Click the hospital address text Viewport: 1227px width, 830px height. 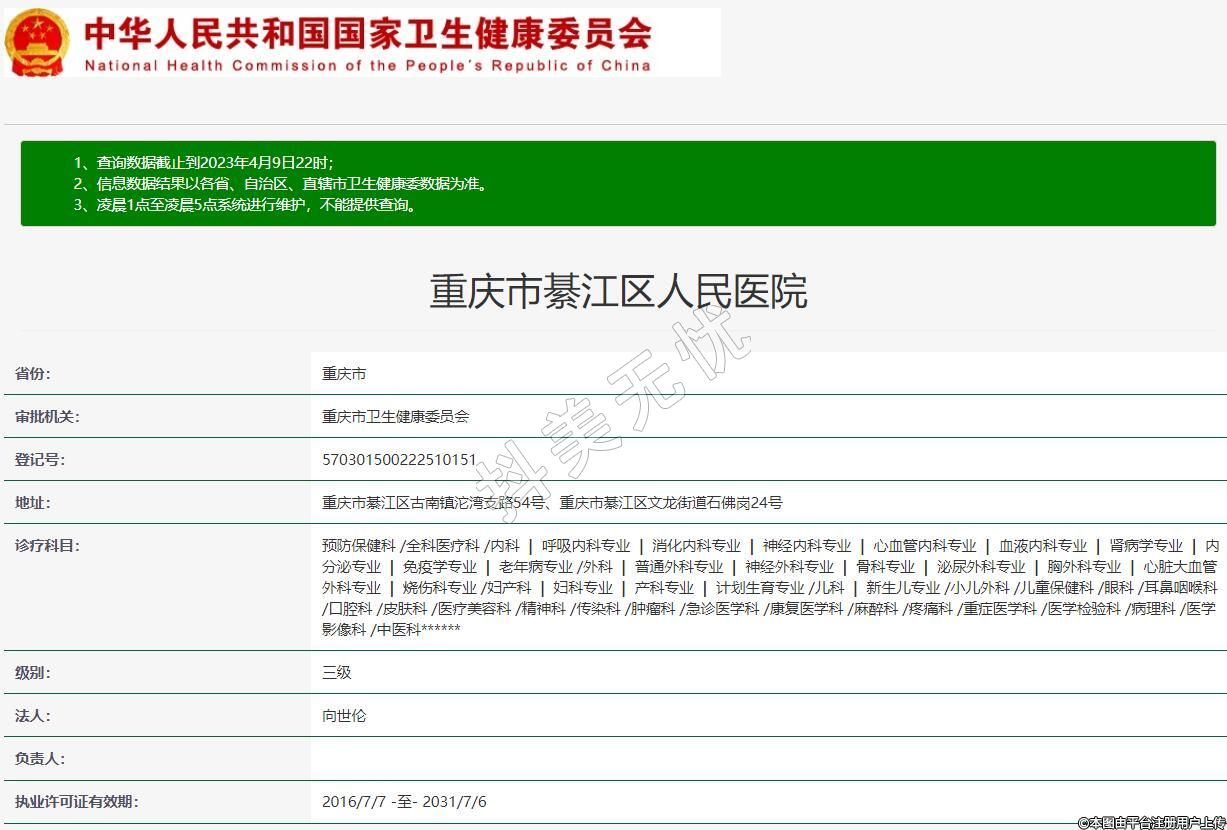point(552,503)
